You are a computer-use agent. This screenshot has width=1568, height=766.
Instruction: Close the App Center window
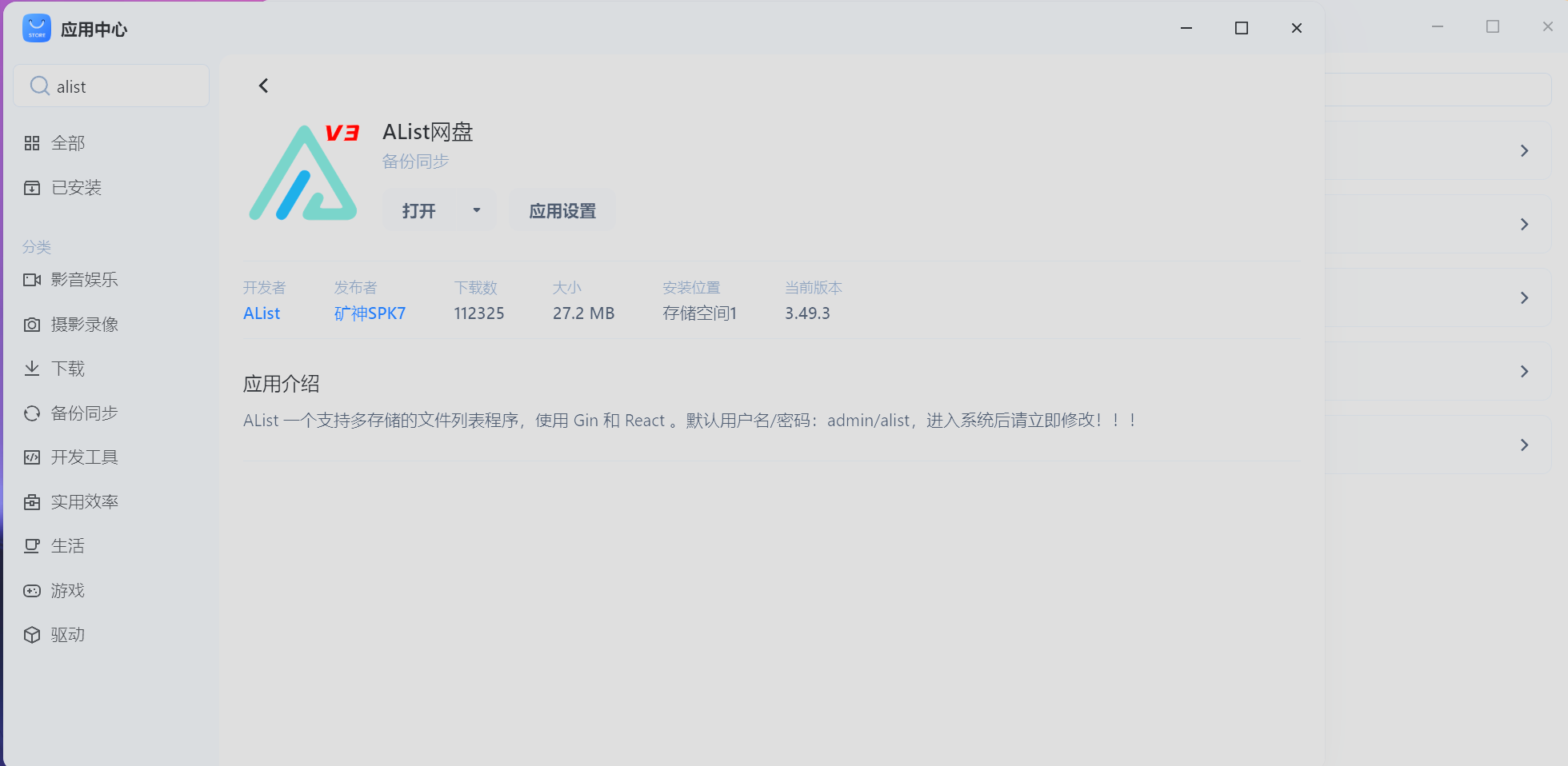click(x=1297, y=28)
